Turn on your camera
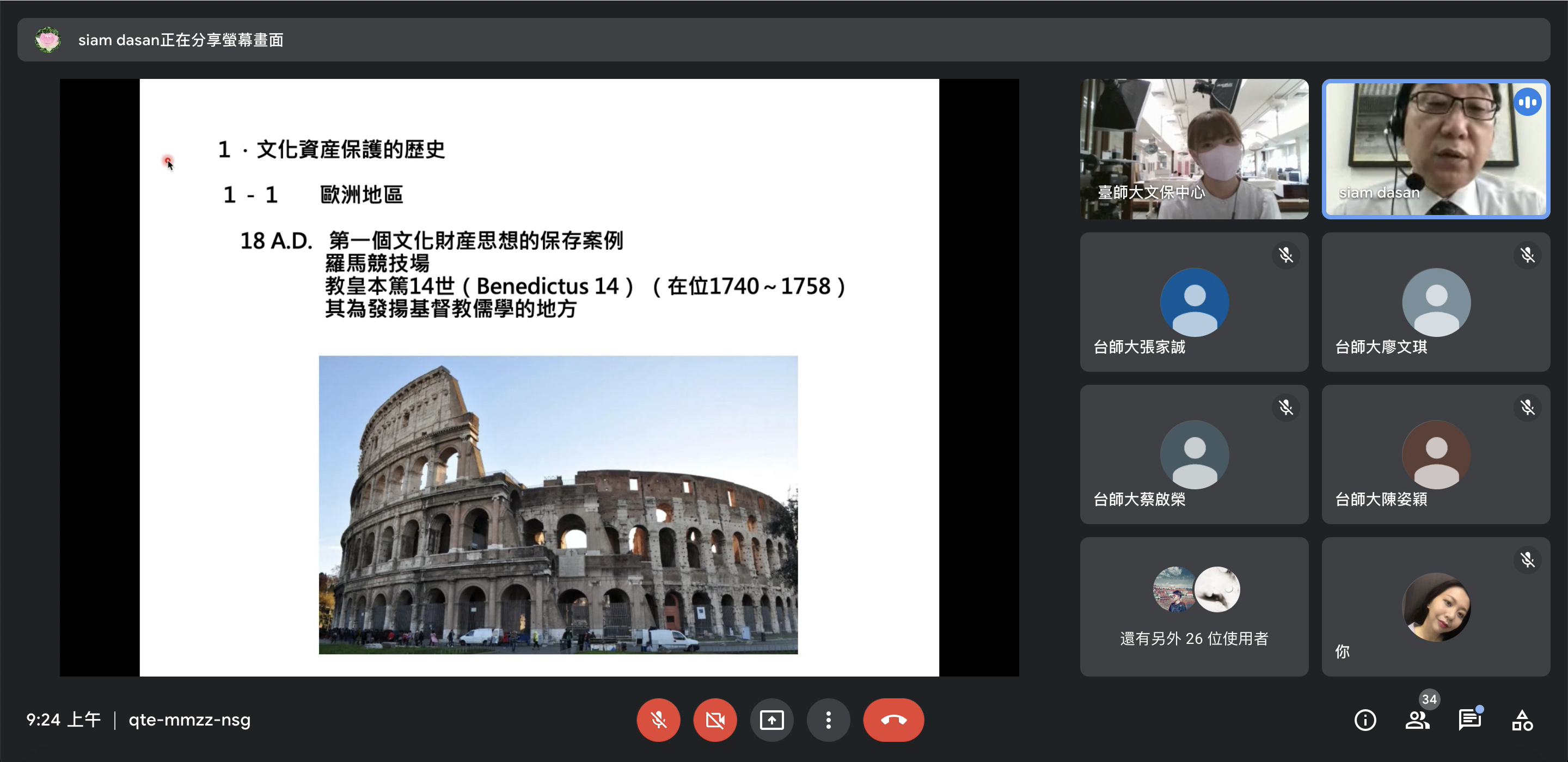Image resolution: width=1568 pixels, height=762 pixels. coord(715,720)
